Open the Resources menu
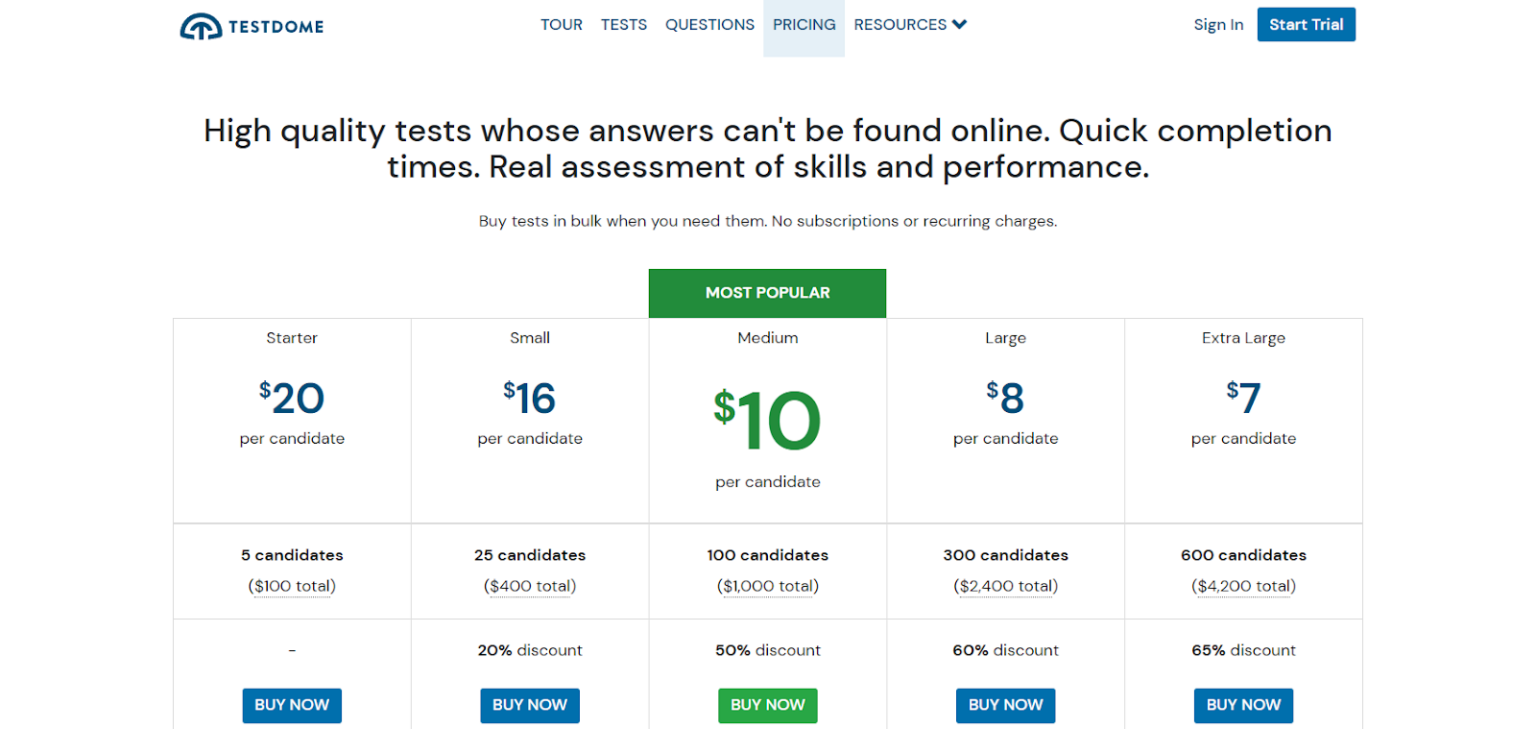The width and height of the screenshot is (1536, 729). pyautogui.click(x=900, y=24)
